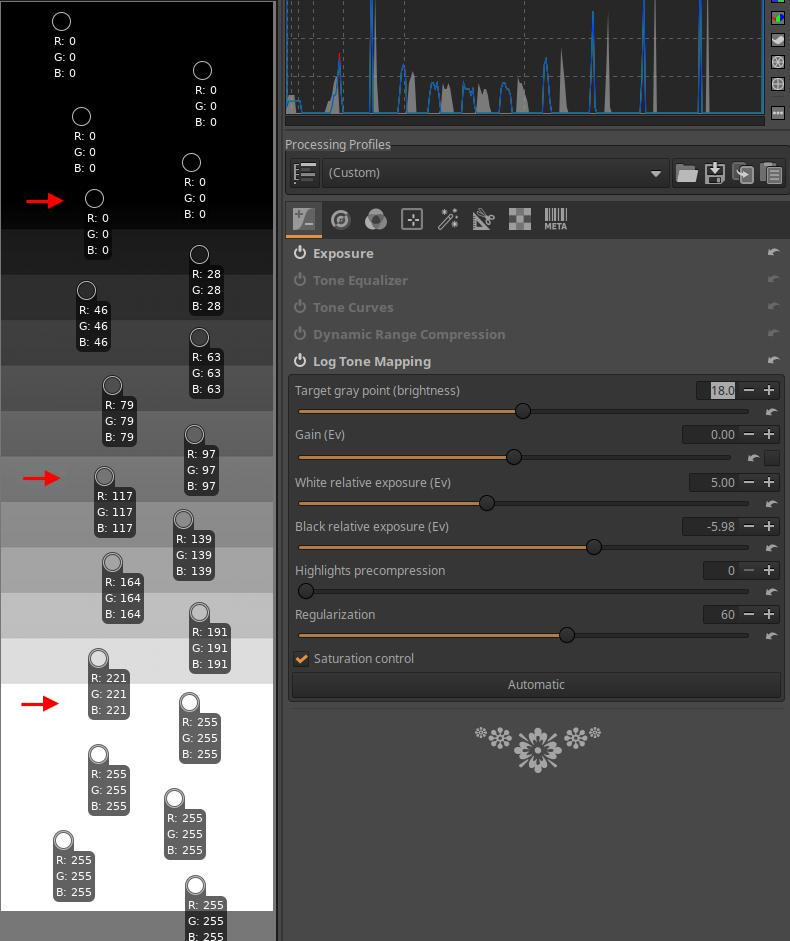Click the Automatic button

tap(536, 685)
